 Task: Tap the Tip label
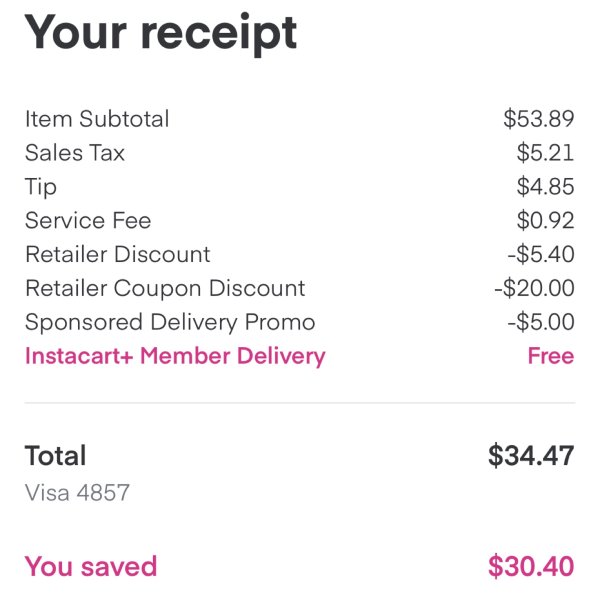click(41, 188)
